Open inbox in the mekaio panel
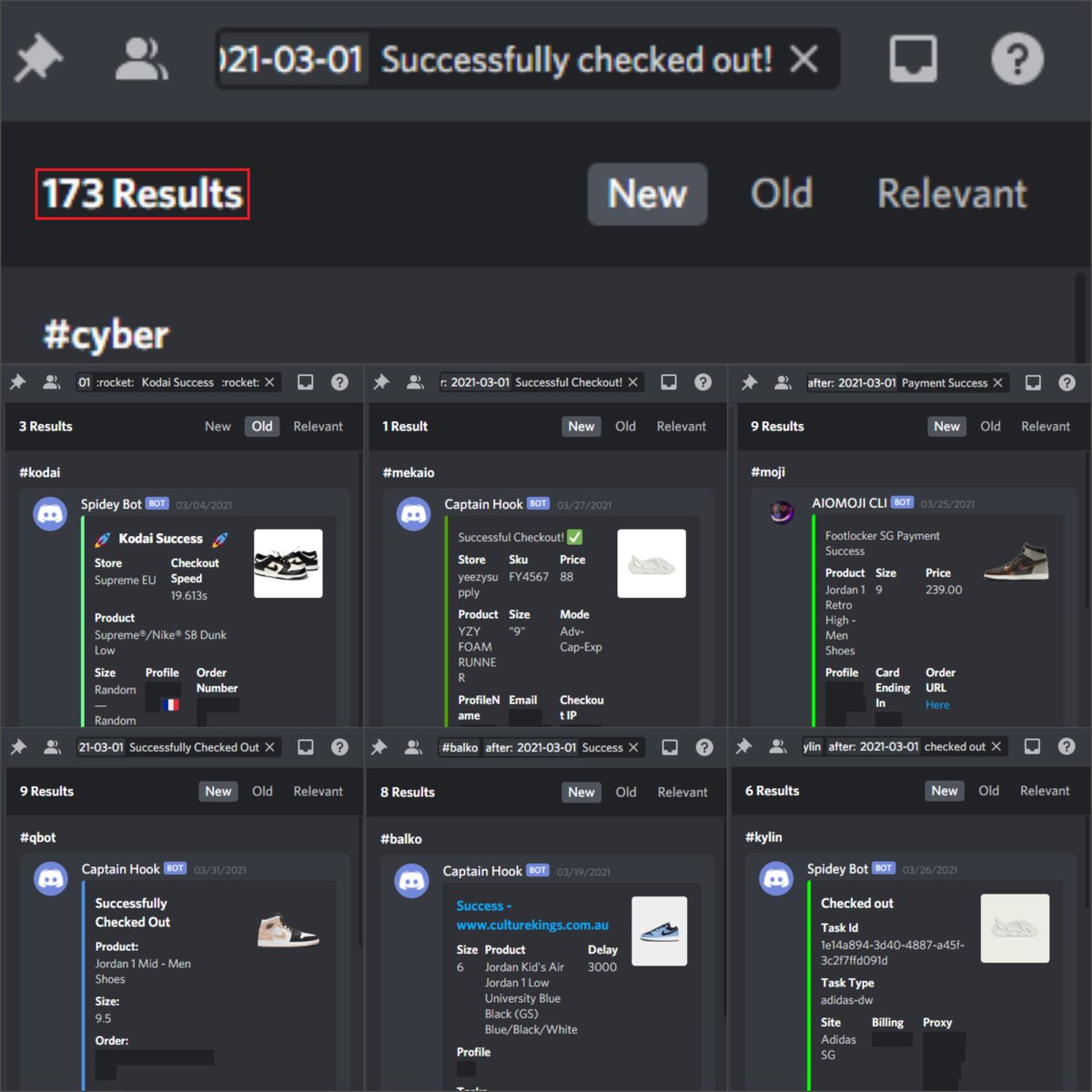 point(669,382)
